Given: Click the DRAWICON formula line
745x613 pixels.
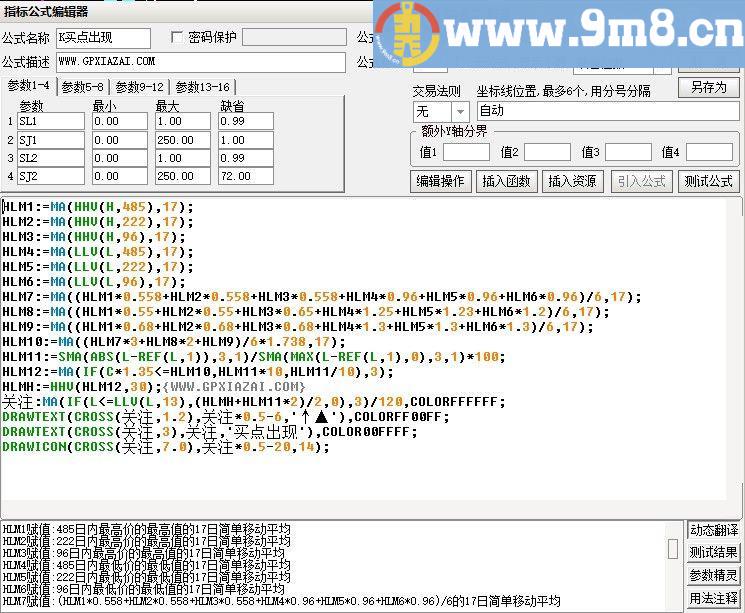Looking at the screenshot, I should [166, 447].
